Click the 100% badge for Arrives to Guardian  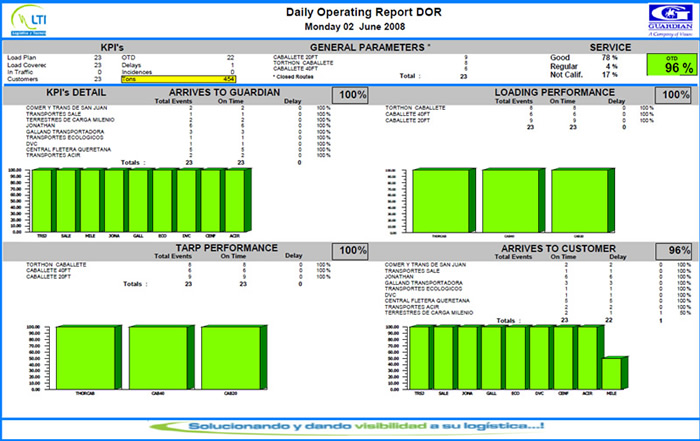pos(349,95)
